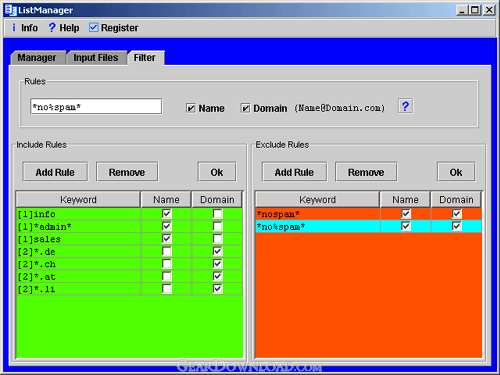Check Domain for the [1]info rule
This screenshot has width=500, height=375.
point(217,214)
